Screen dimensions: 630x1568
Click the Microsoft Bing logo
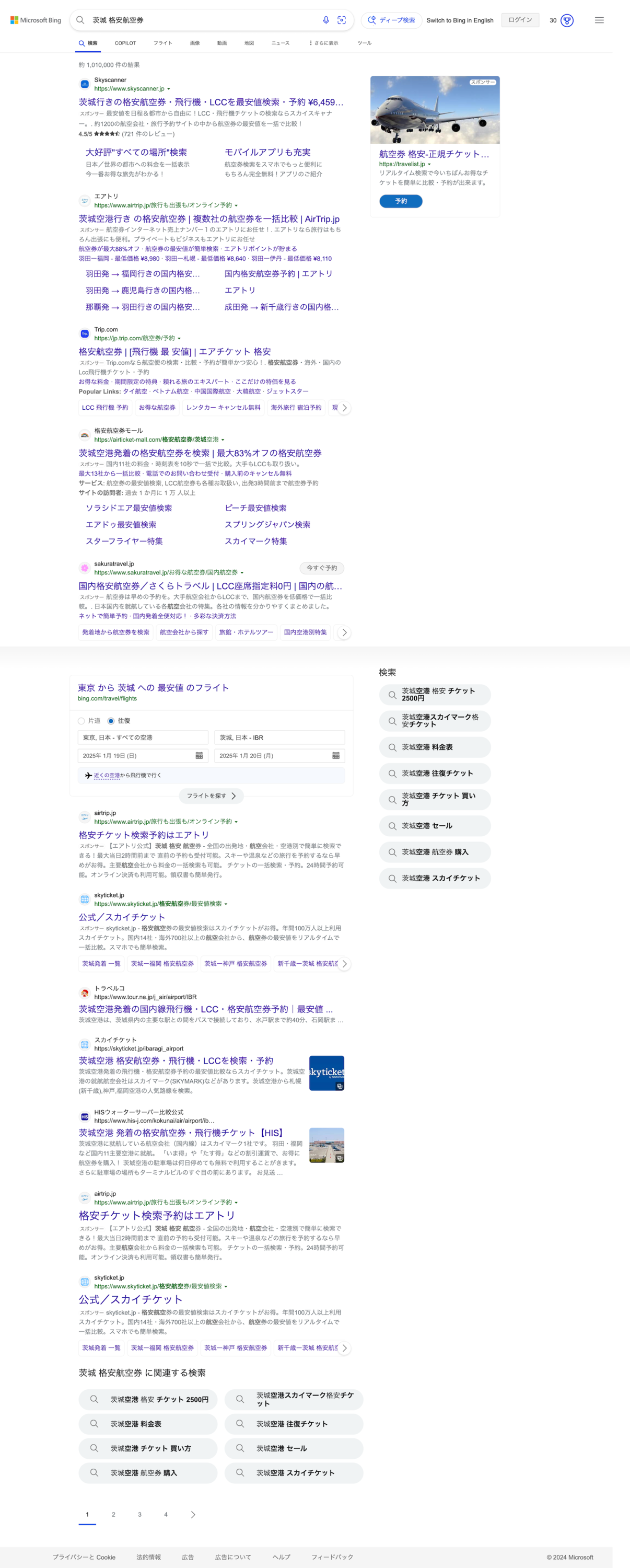point(36,20)
